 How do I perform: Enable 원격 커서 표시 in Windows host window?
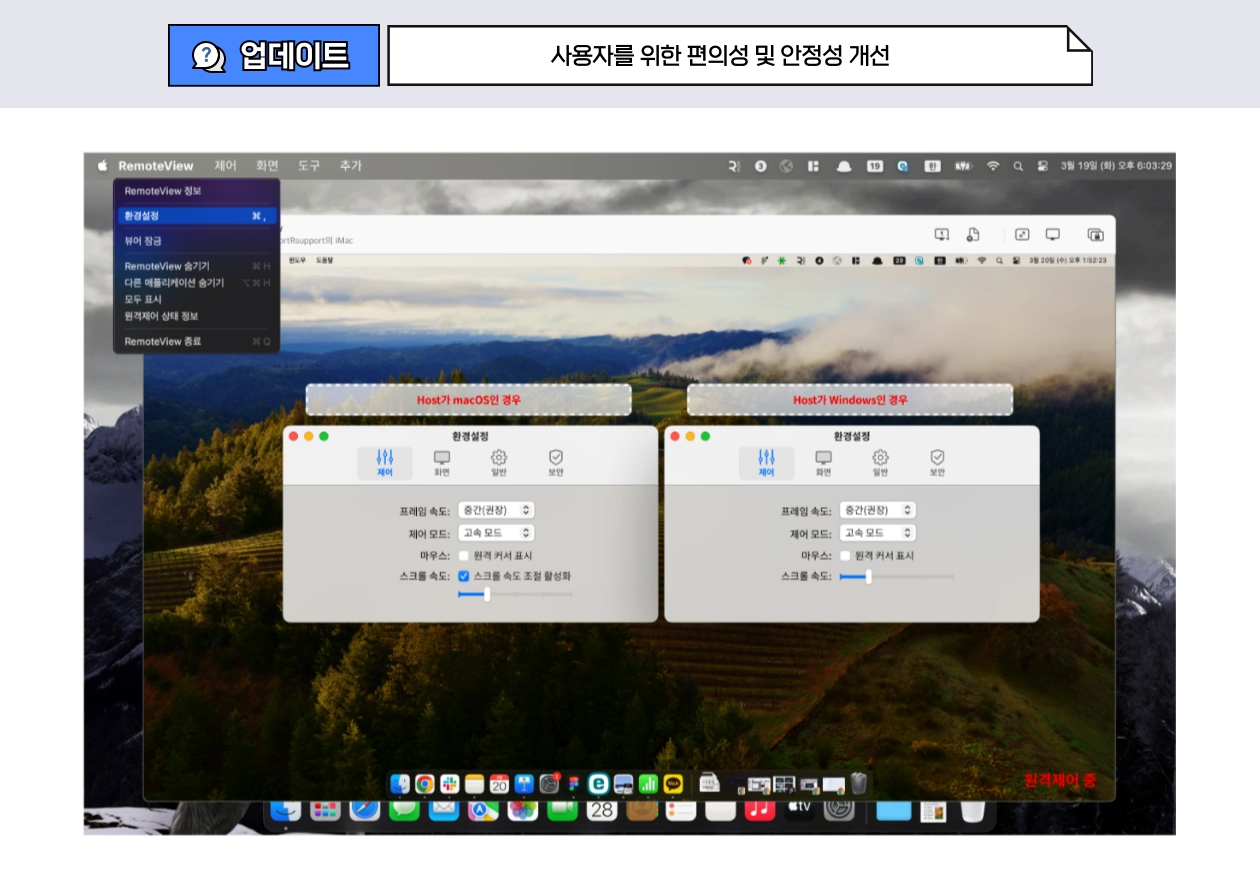pyautogui.click(x=846, y=555)
